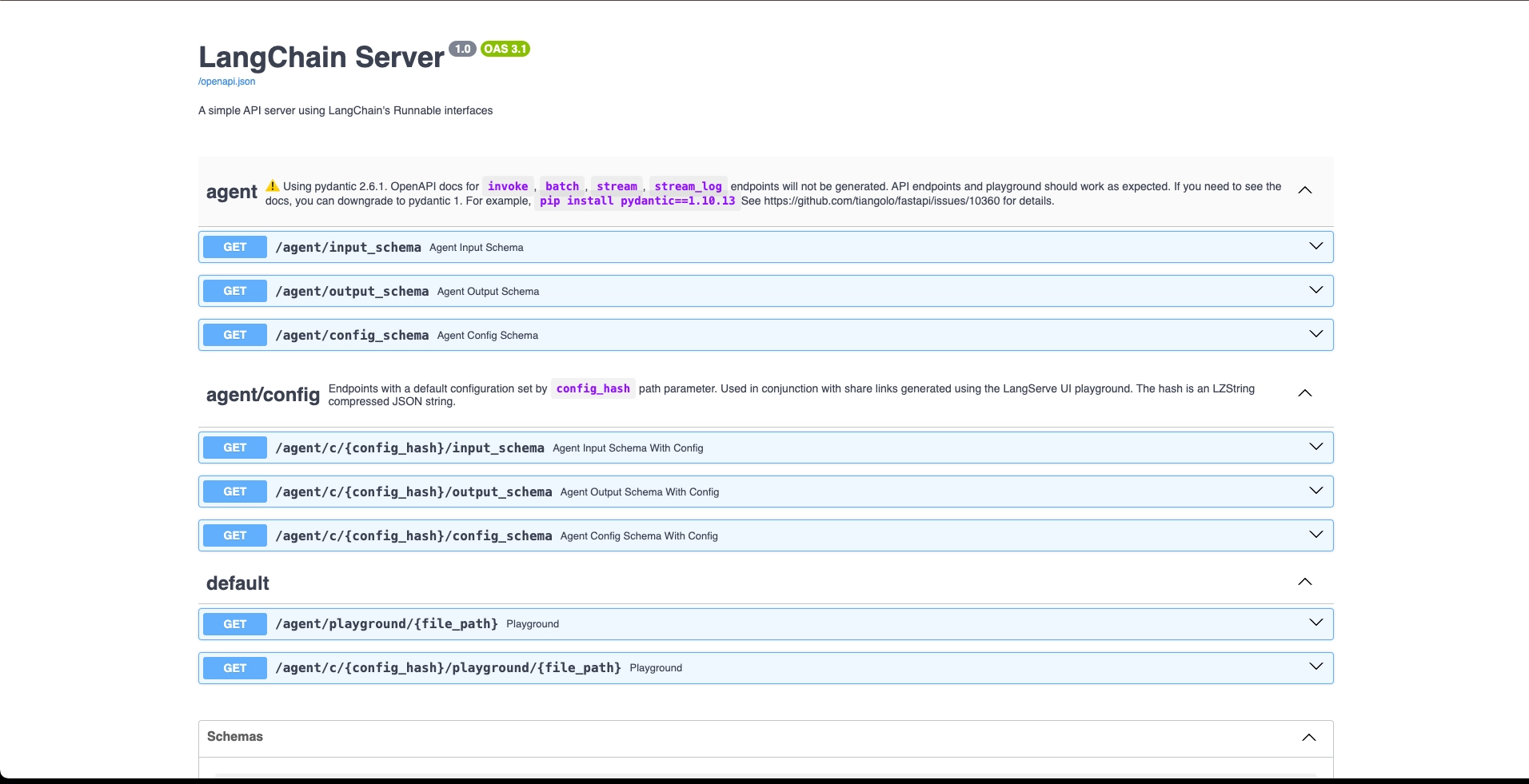Screen dimensions: 1529x784
Task: Collapse the default section
Action: 1306,582
